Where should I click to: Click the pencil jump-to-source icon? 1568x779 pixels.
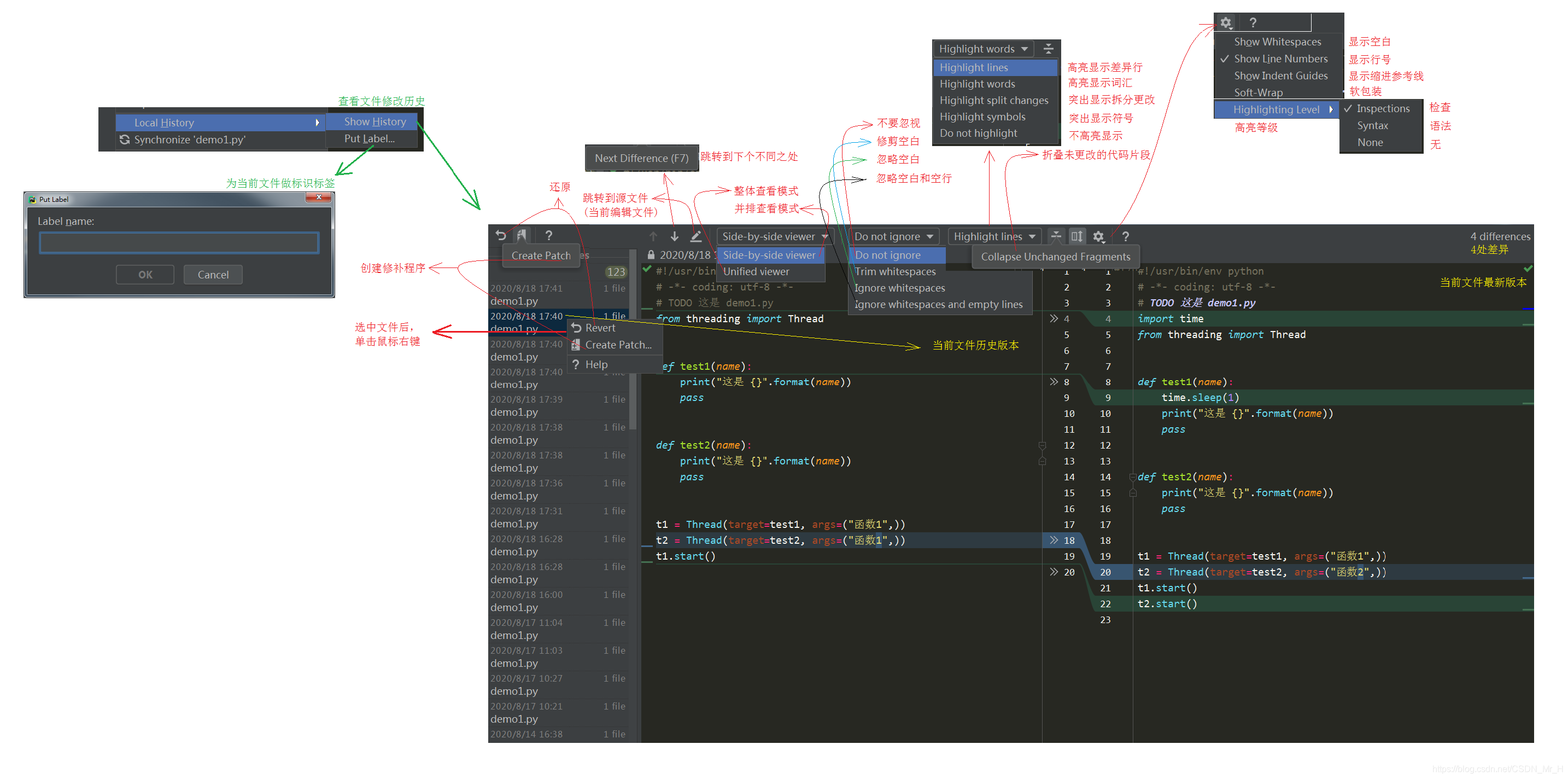point(696,236)
